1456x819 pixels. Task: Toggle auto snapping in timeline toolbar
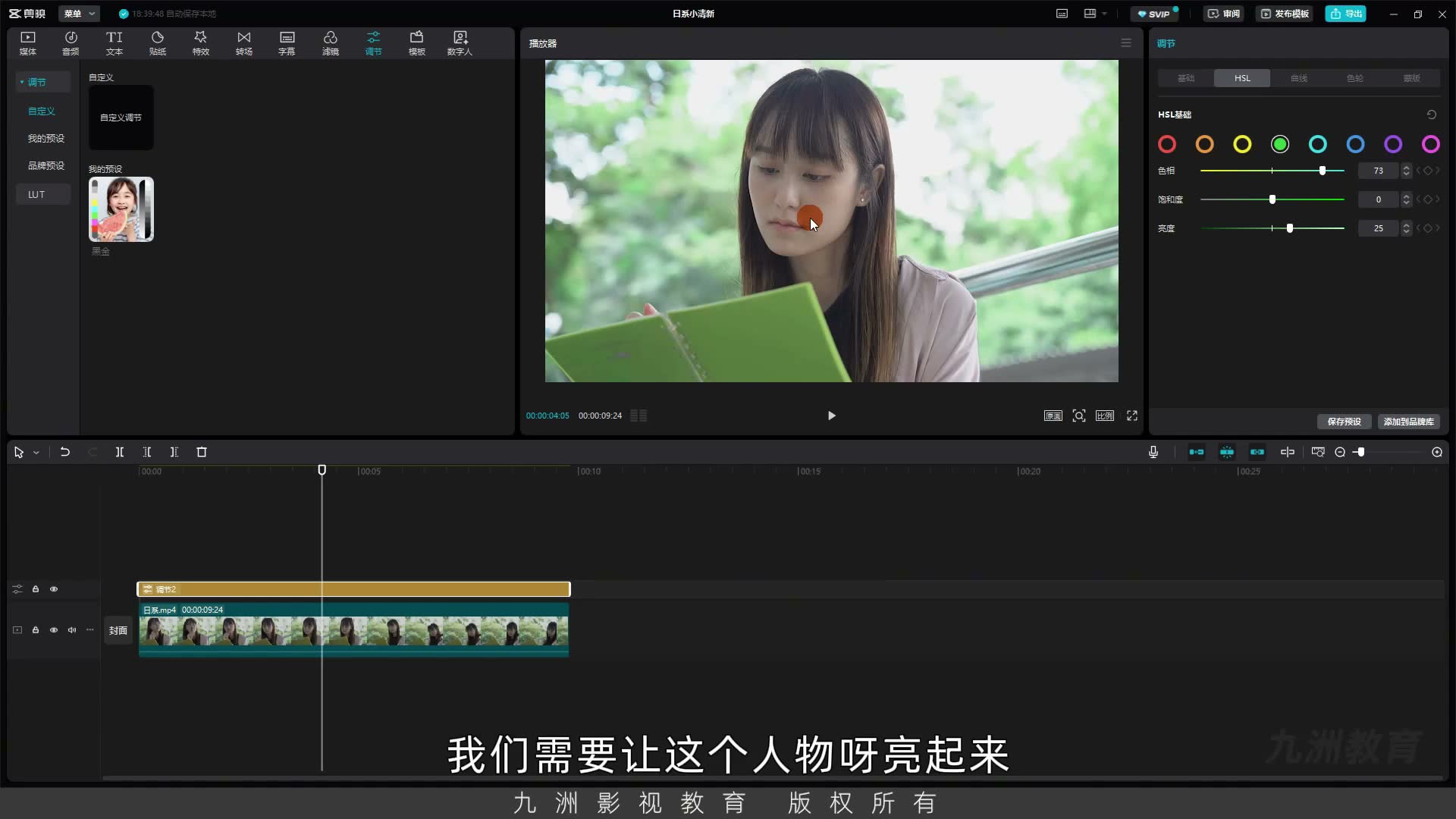(1227, 452)
